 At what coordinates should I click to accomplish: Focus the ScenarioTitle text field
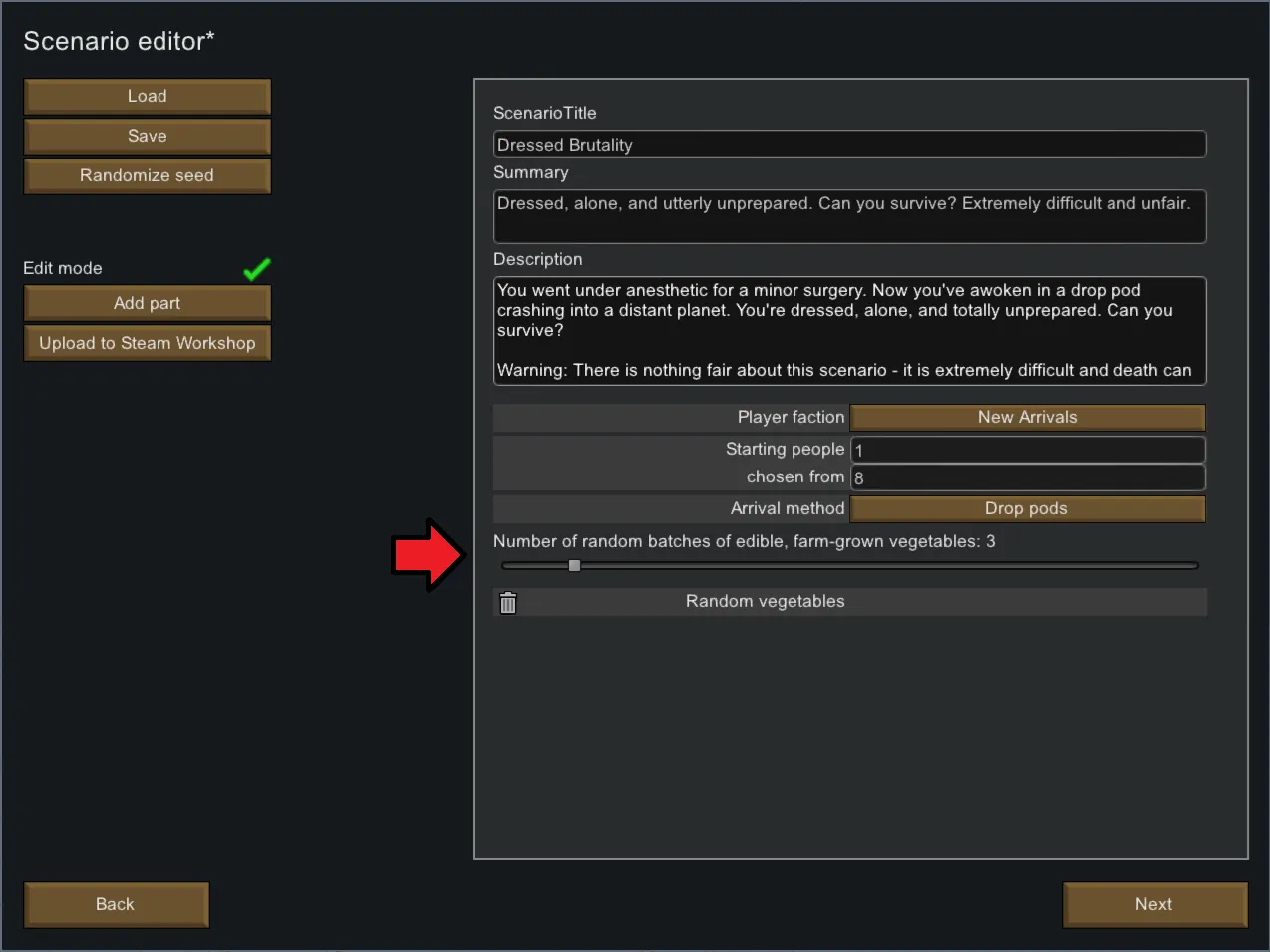[x=849, y=145]
